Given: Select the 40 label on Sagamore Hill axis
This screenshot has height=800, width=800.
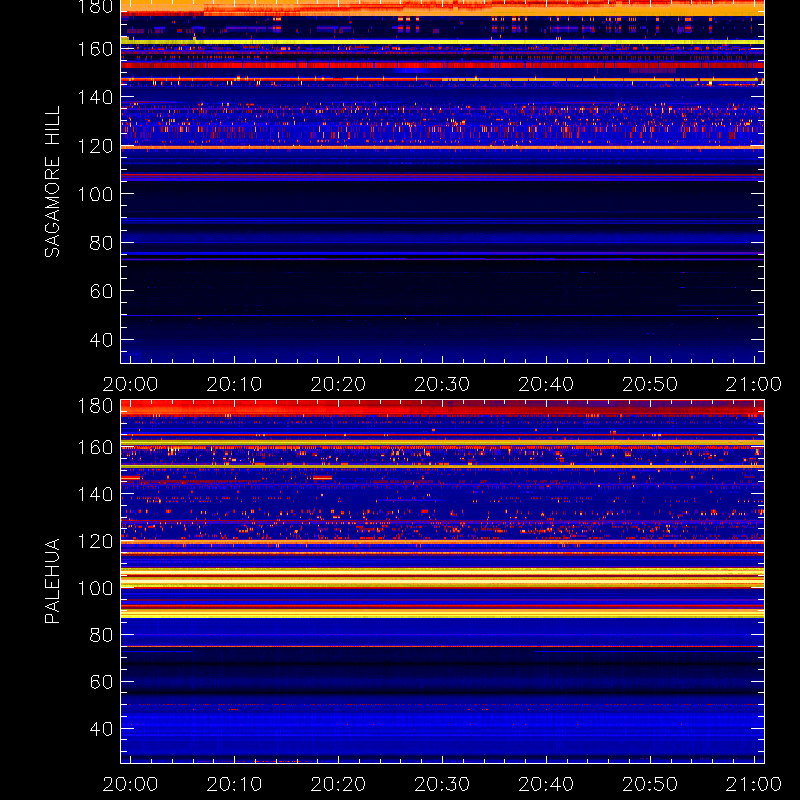Looking at the screenshot, I should [x=101, y=340].
